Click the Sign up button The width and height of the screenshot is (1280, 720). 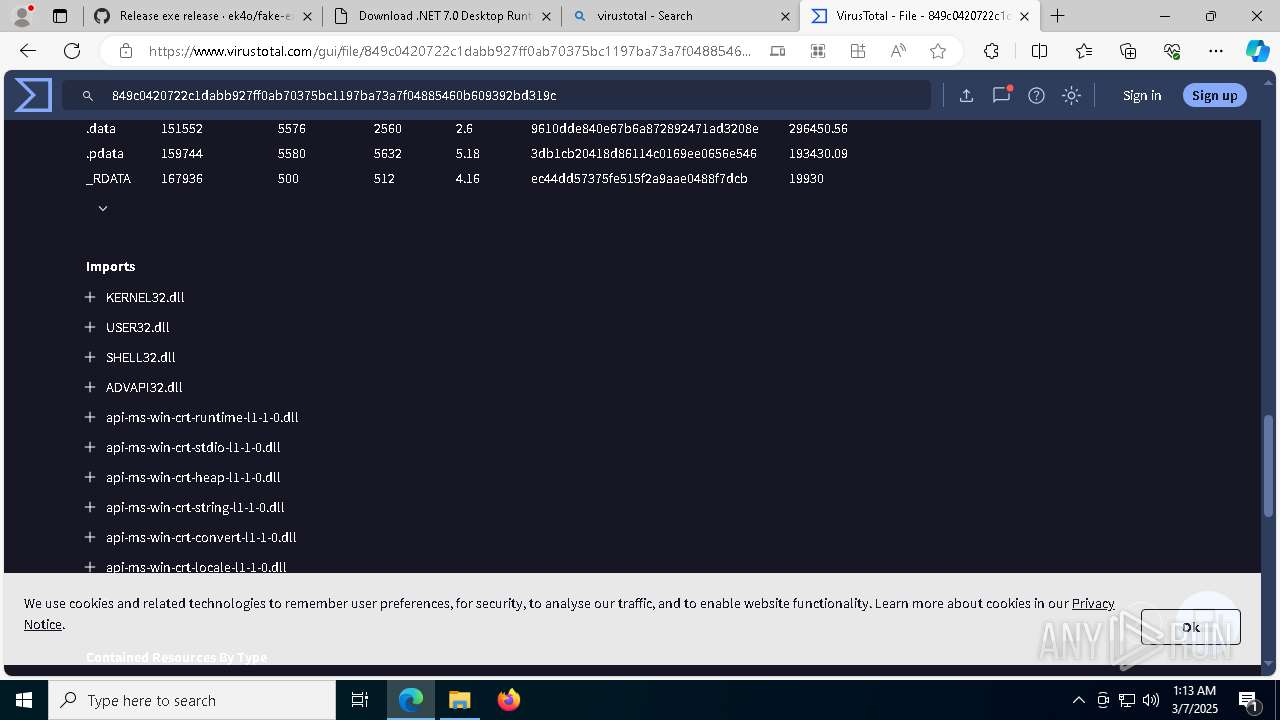click(1214, 96)
